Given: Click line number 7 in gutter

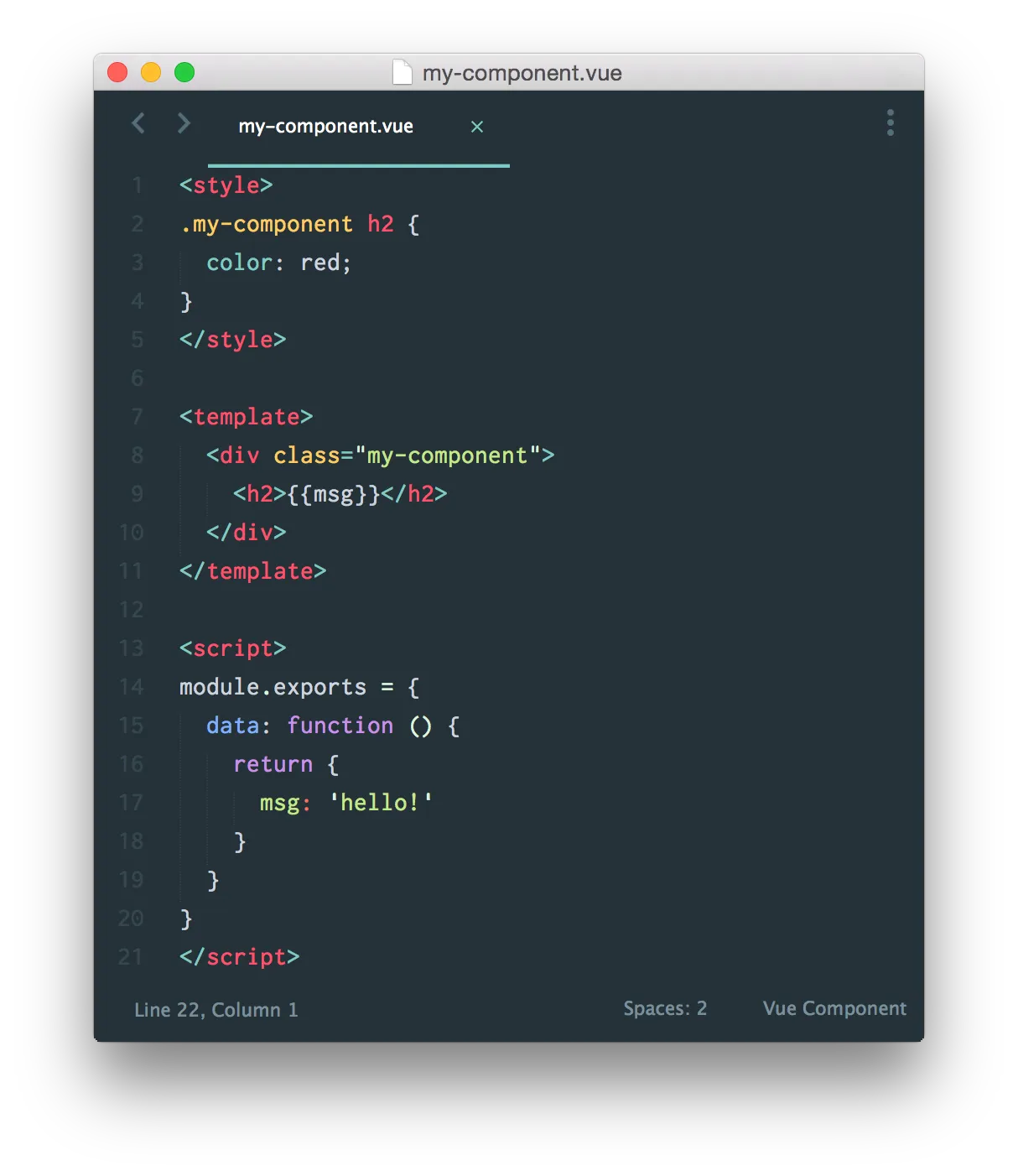Looking at the screenshot, I should 137,417.
